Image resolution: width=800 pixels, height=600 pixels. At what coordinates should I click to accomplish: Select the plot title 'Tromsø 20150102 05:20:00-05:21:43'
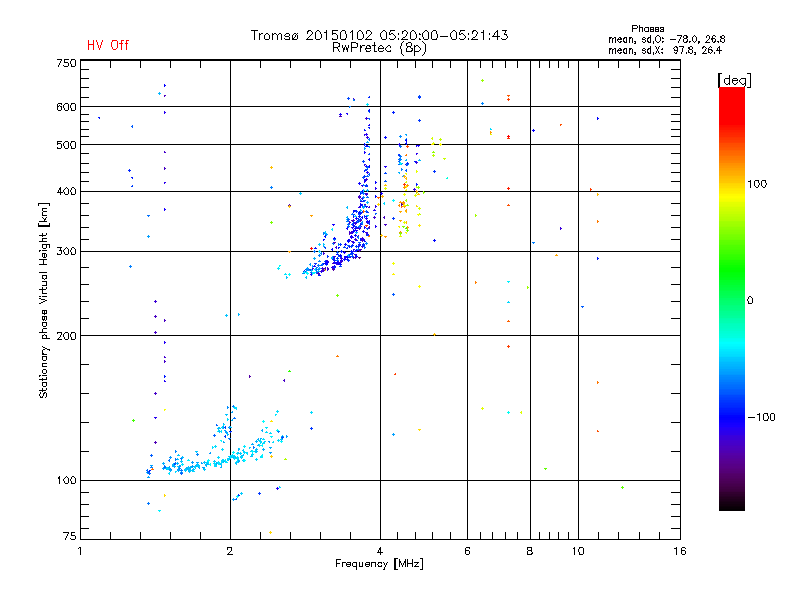379,35
